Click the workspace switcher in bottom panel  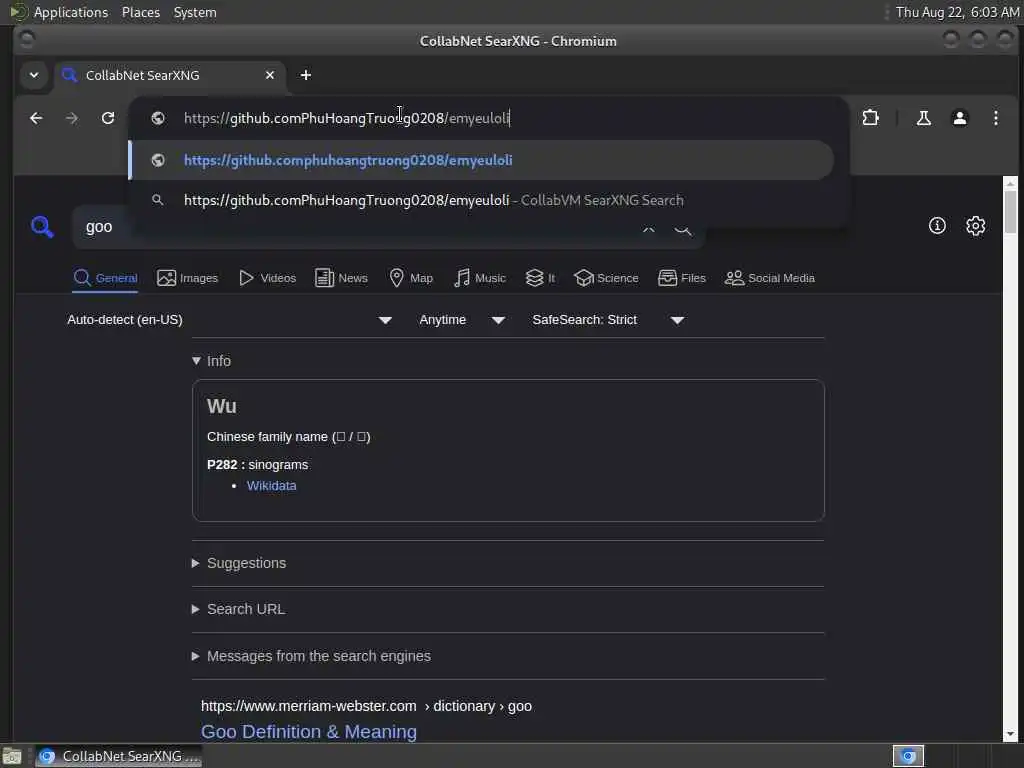pos(908,756)
